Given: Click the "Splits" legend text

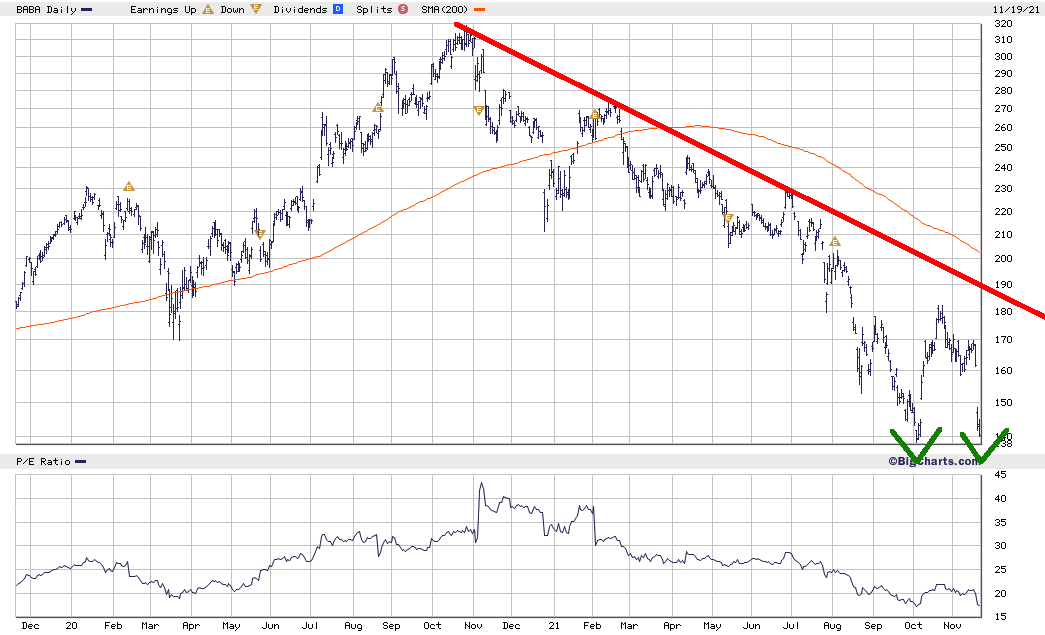Looking at the screenshot, I should pyautogui.click(x=374, y=9).
